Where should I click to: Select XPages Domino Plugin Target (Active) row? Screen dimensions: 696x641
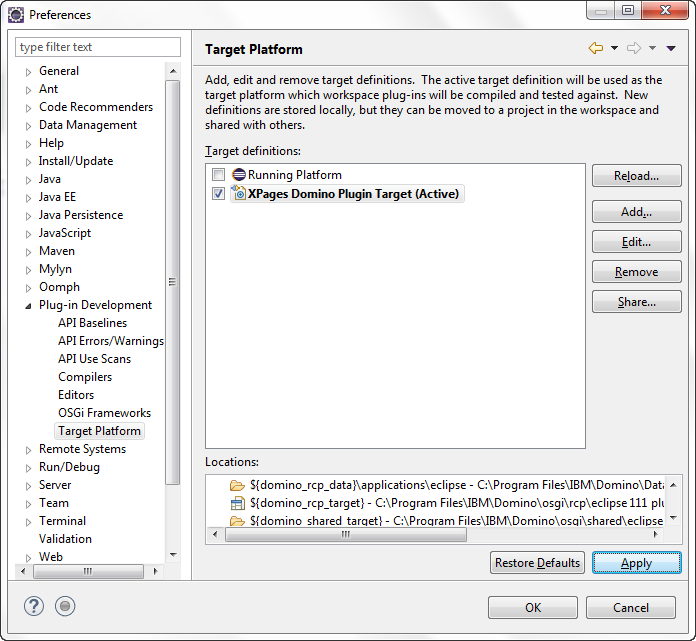(347, 194)
